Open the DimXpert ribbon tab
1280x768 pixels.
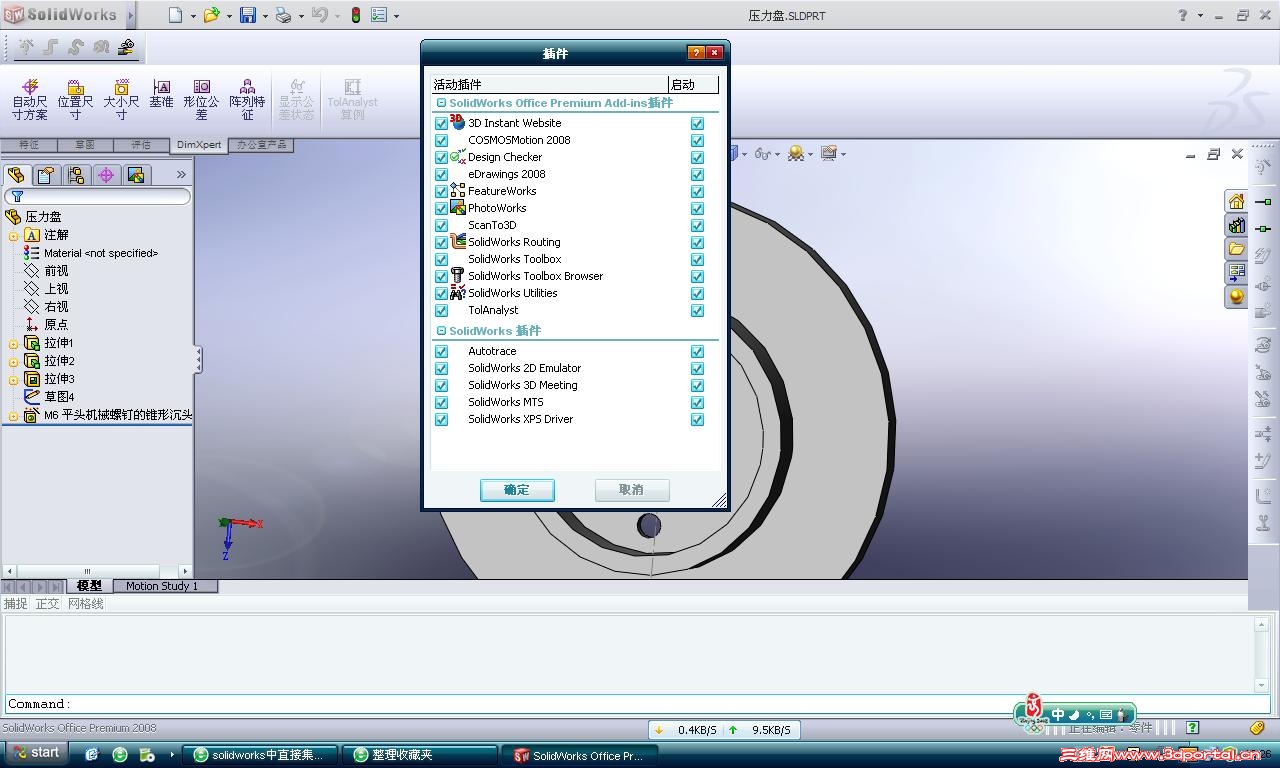[198, 144]
